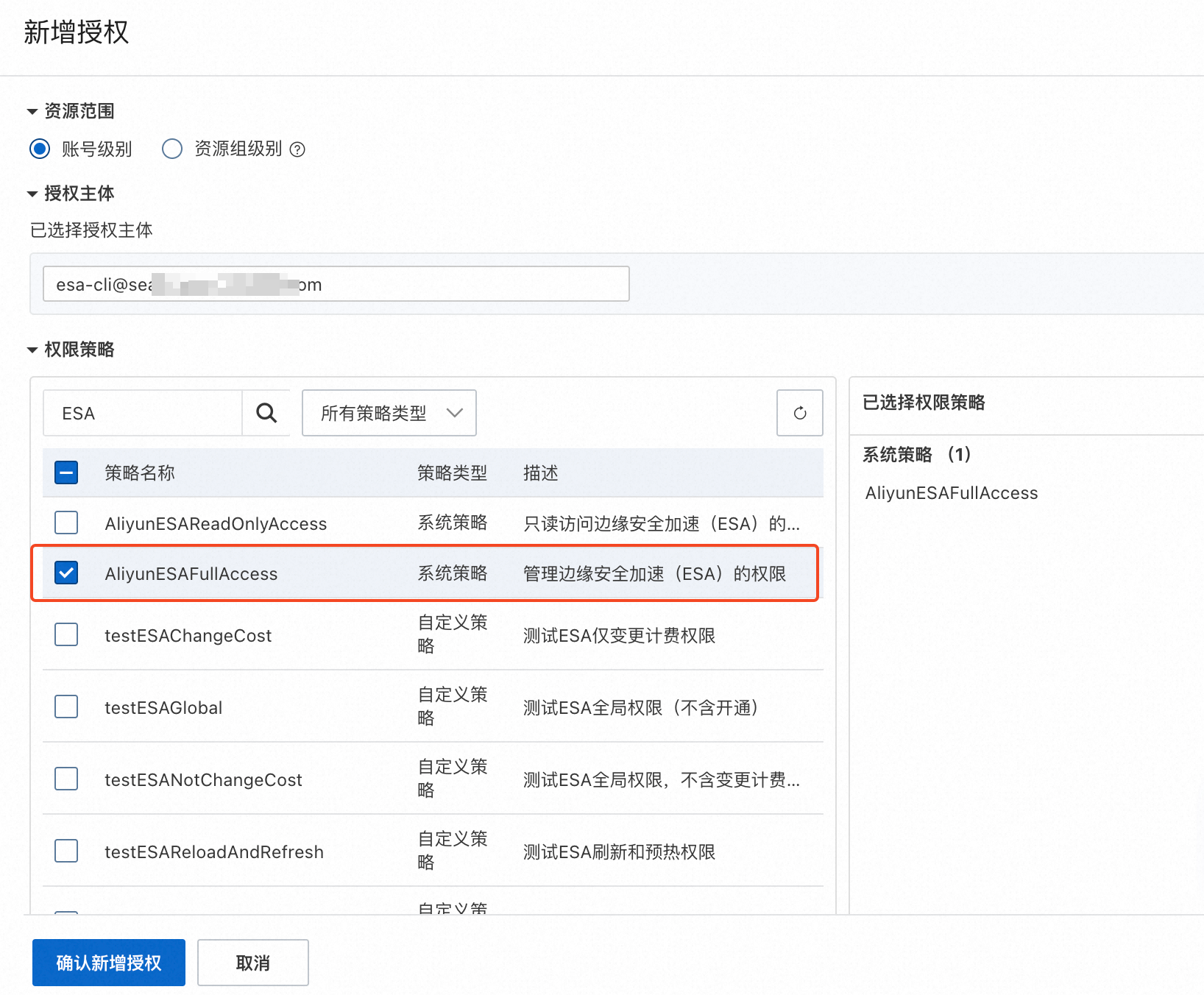Toggle the select-all checkbox in table header
The width and height of the screenshot is (1204, 995).
pos(66,472)
